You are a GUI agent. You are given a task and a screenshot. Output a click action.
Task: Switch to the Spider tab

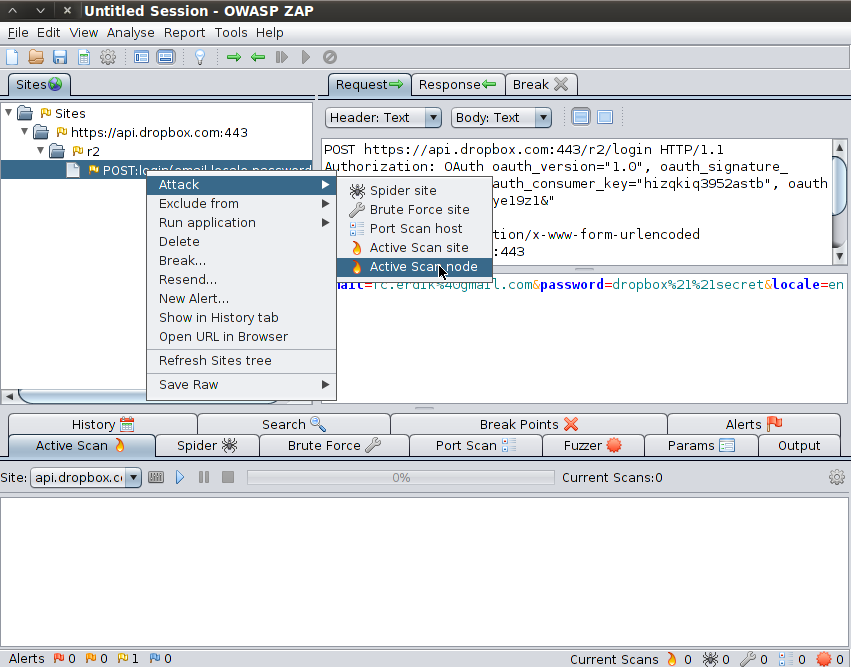tap(207, 446)
